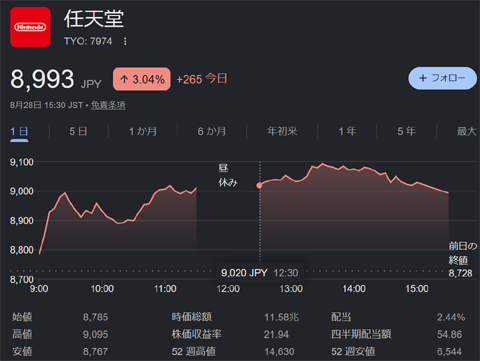The width and height of the screenshot is (480, 361).
Task: Click the 始値 value 8,785
Action: pos(95,317)
